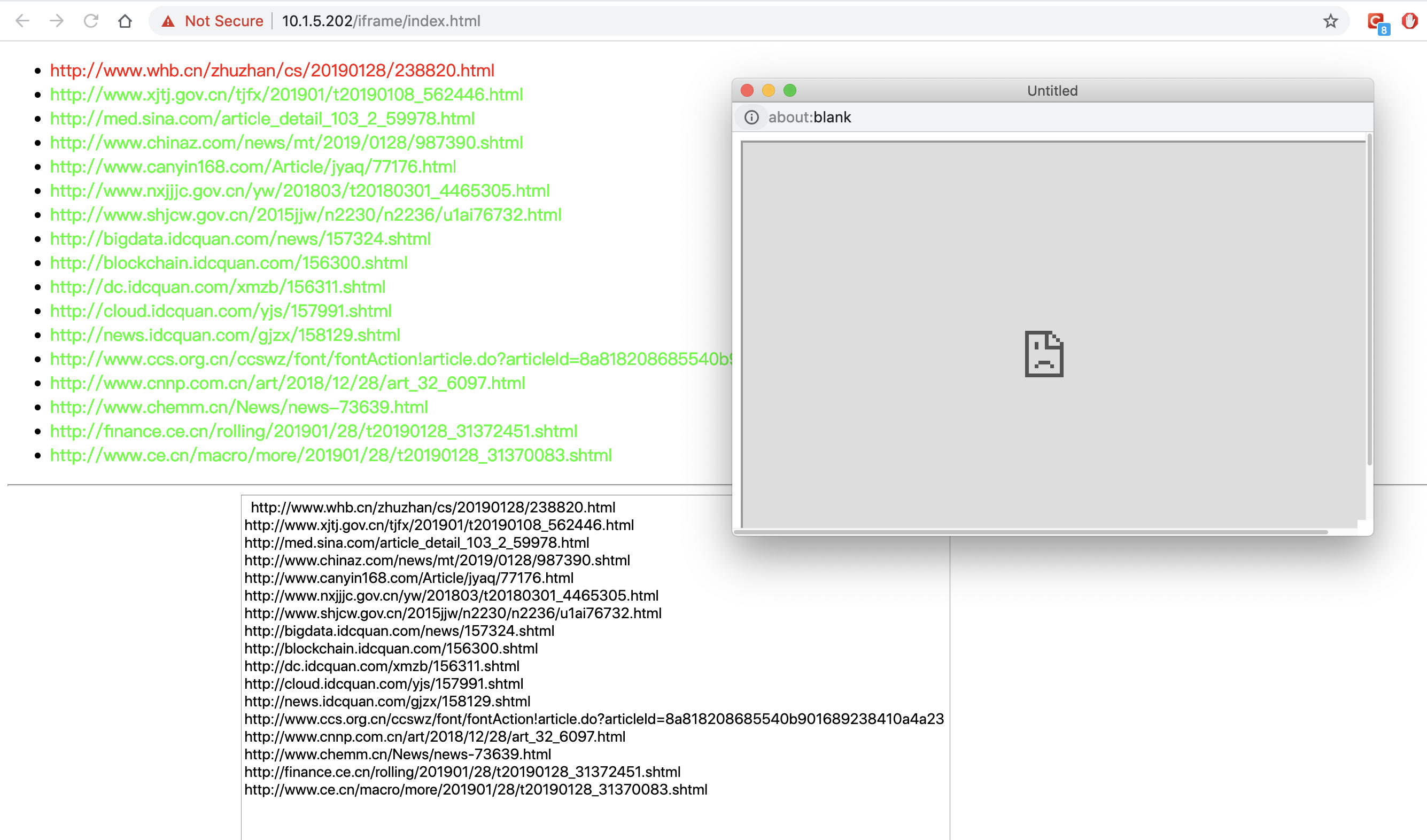The width and height of the screenshot is (1427, 840).
Task: Click the browser back arrow
Action: coord(22,21)
